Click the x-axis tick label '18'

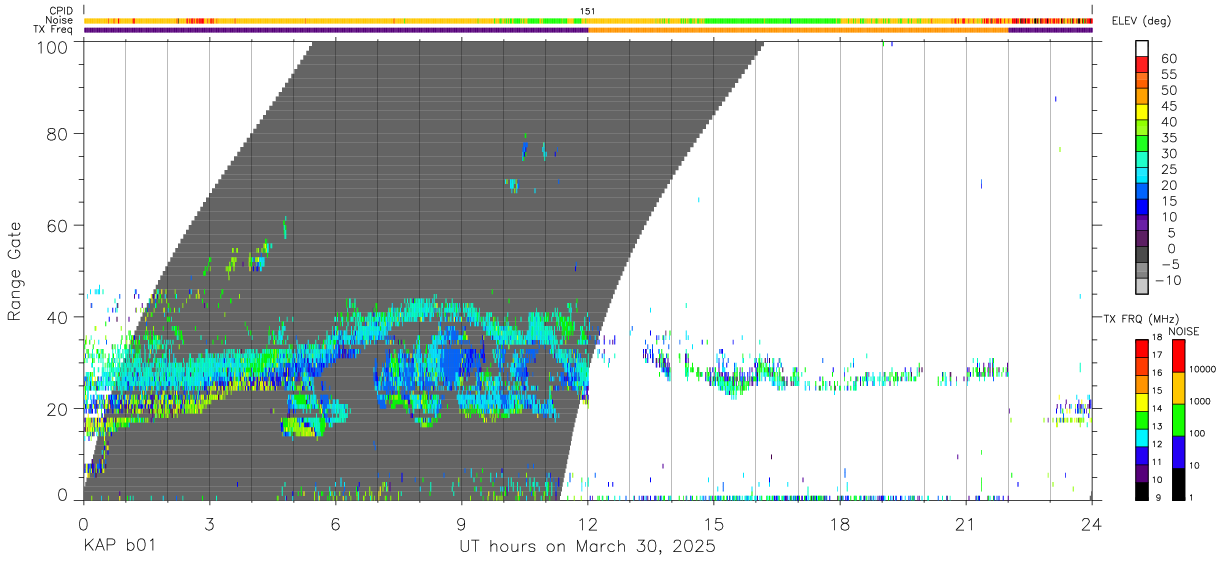pos(839,524)
